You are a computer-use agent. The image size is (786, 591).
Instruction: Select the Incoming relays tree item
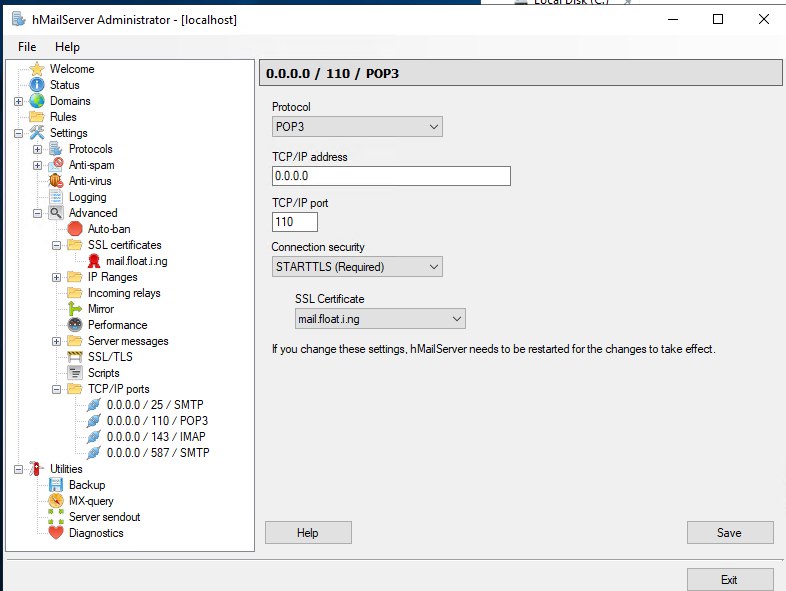tap(124, 293)
